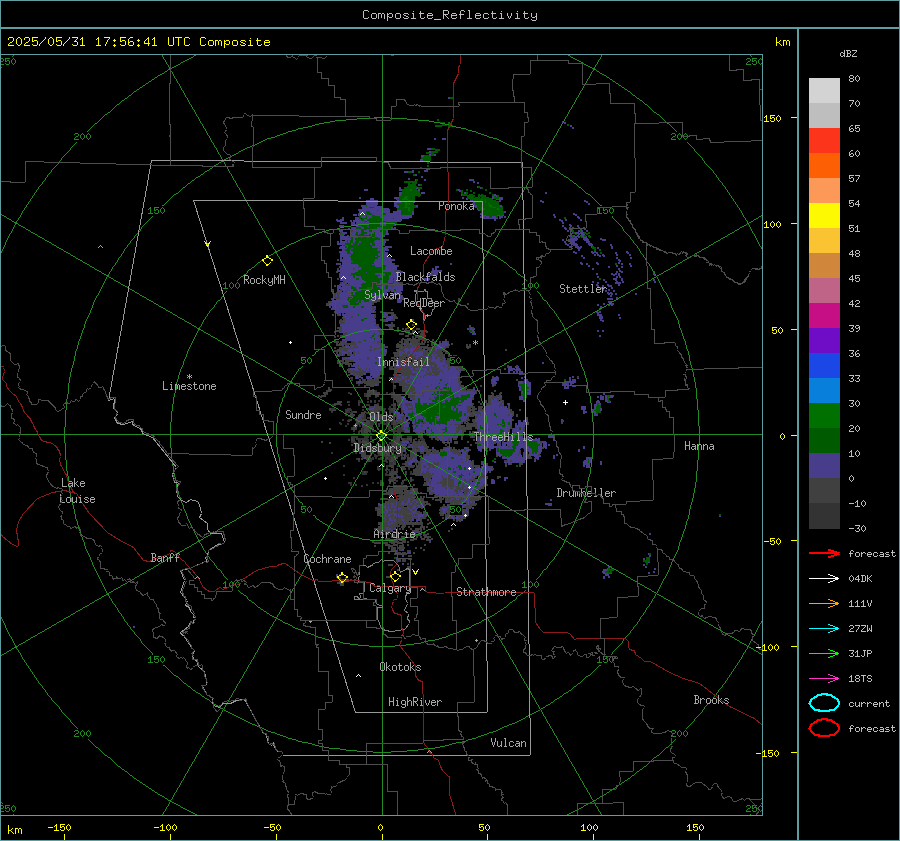The image size is (900, 841).
Task: Click the cyan current ellipse legend icon
Action: [824, 703]
